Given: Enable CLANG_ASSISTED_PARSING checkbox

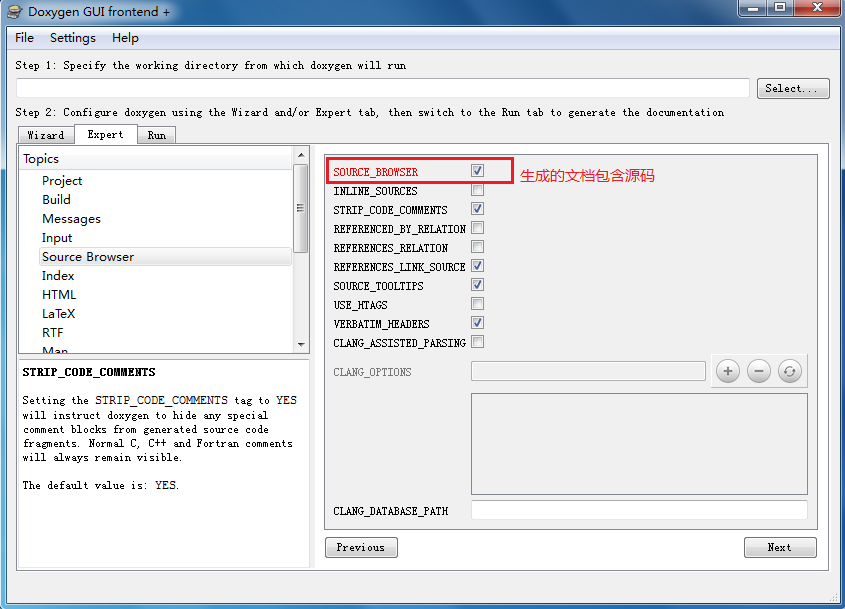Looking at the screenshot, I should tap(477, 342).
